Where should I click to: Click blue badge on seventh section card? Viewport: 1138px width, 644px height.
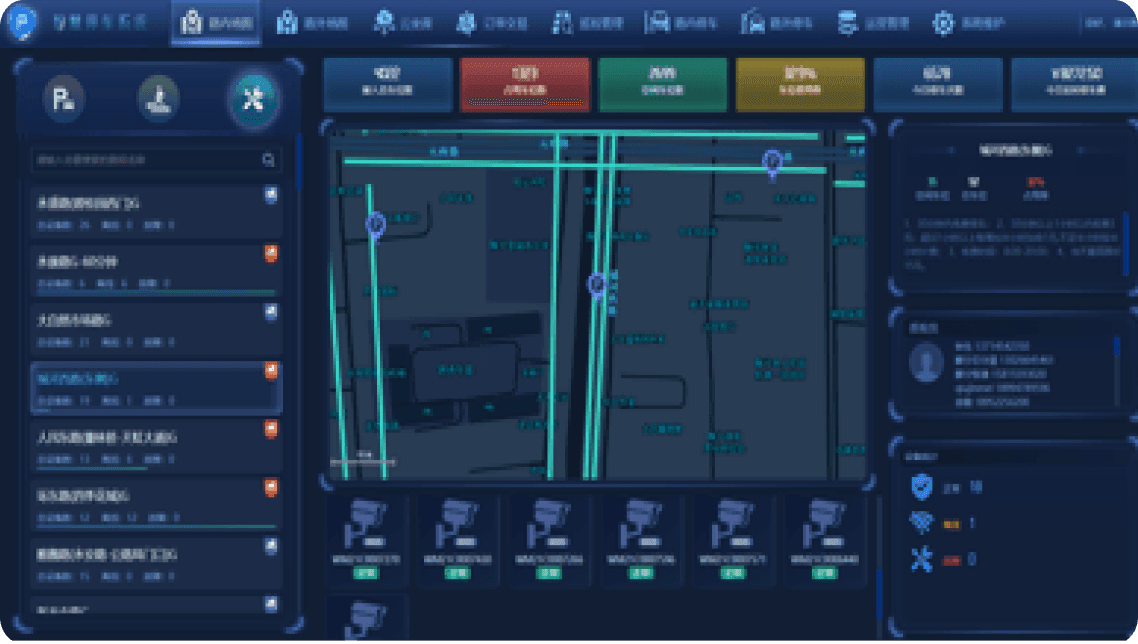271,546
